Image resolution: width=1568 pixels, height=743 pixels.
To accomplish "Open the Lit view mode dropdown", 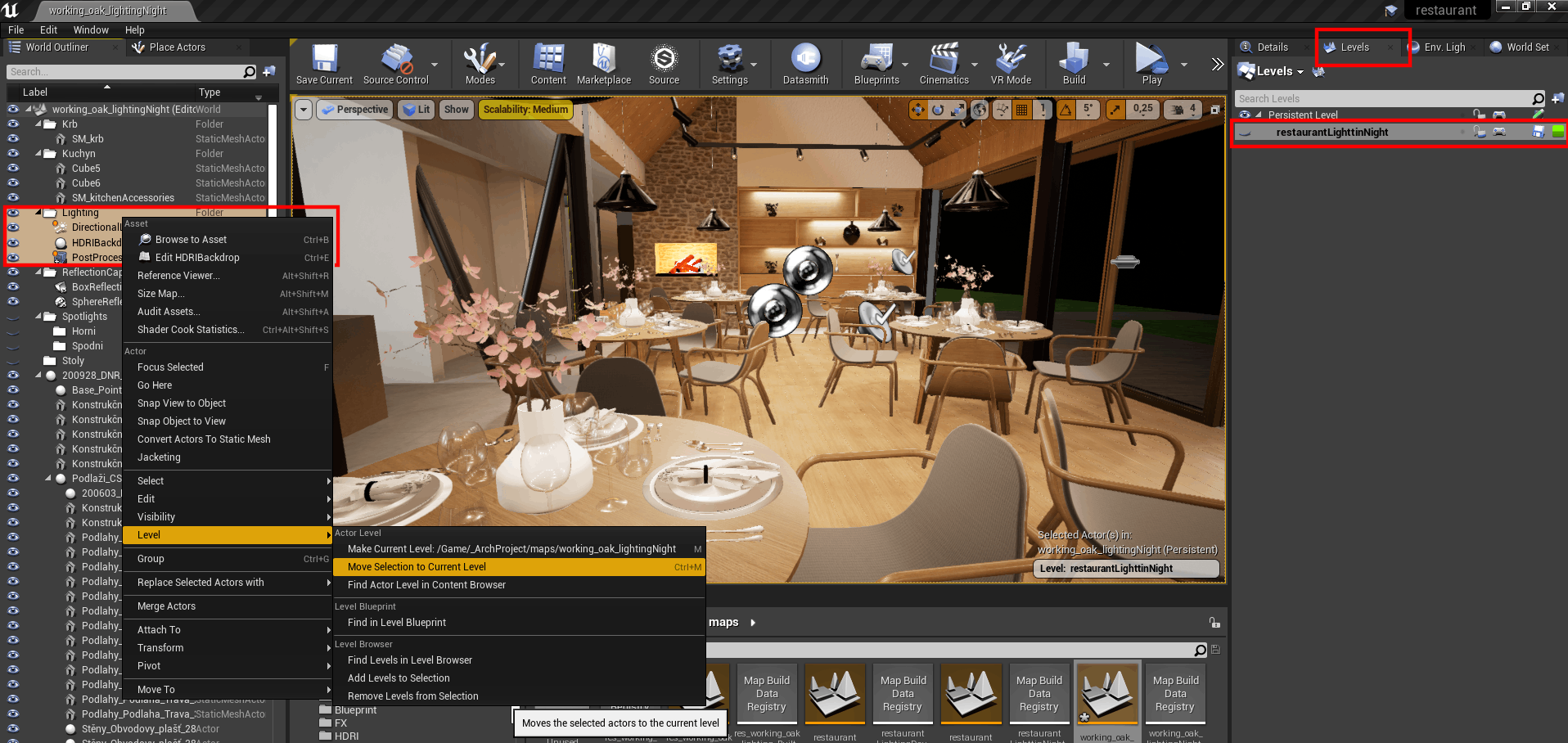I will point(416,109).
